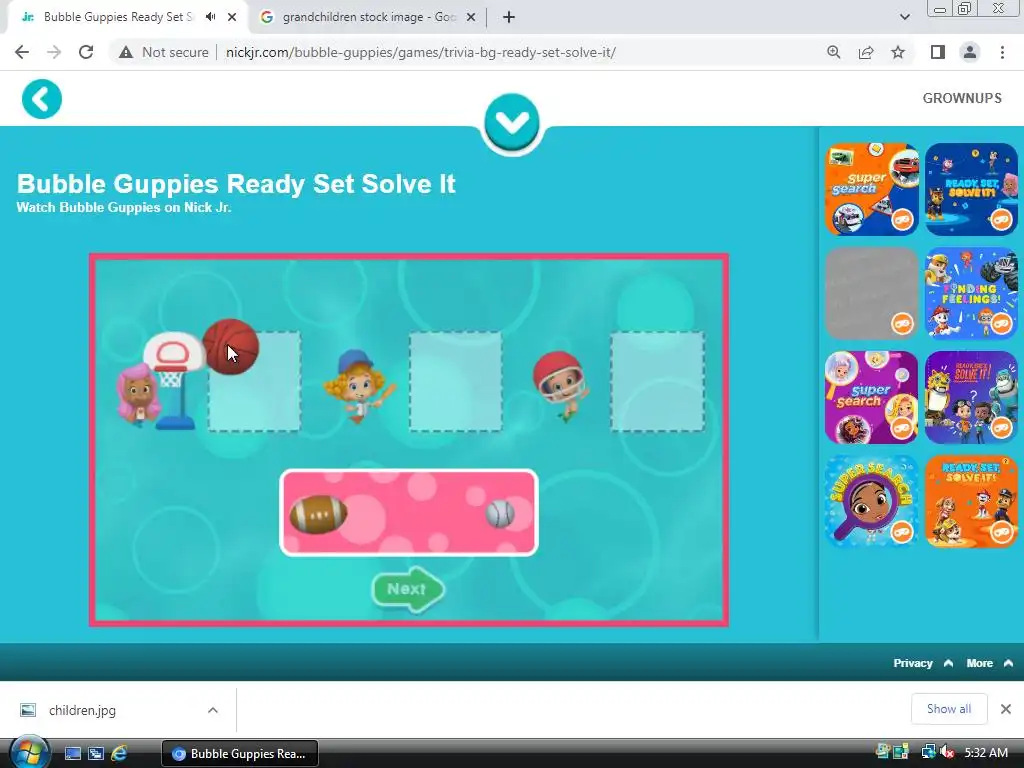
Task: Open the purple Super Search game tile
Action: pos(872,397)
